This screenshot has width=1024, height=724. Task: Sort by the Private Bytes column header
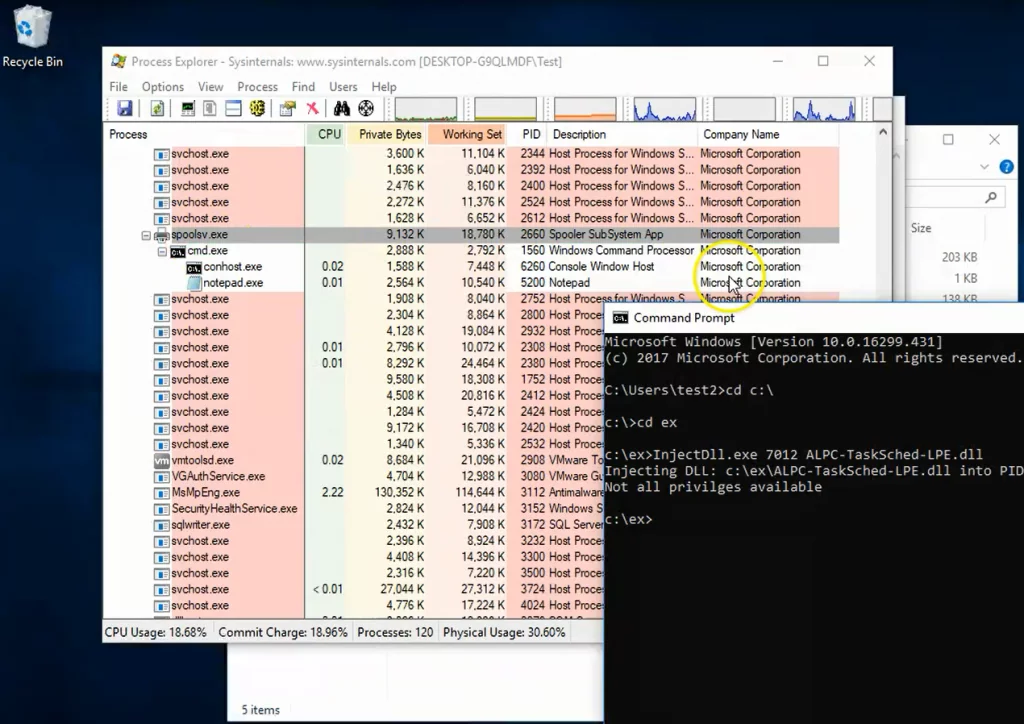tap(387, 134)
